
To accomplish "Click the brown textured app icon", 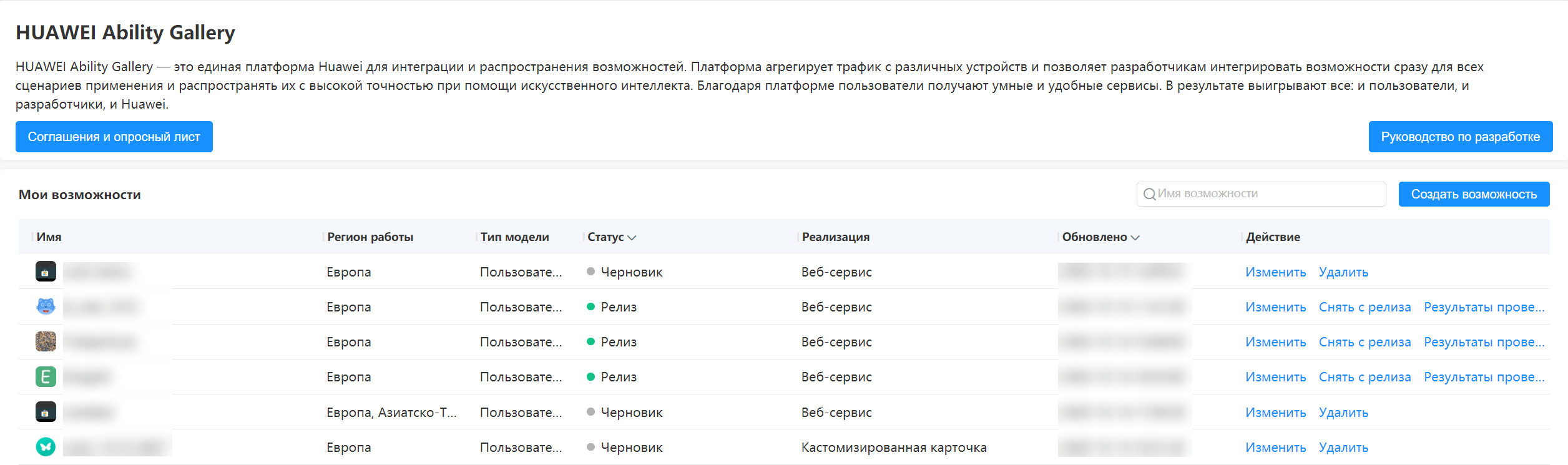I will coord(46,341).
